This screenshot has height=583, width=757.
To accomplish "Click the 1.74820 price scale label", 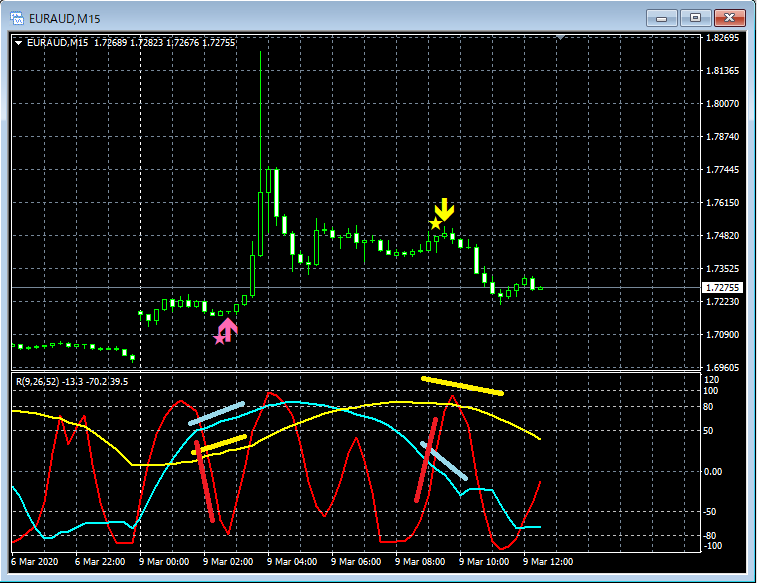I will click(x=722, y=236).
